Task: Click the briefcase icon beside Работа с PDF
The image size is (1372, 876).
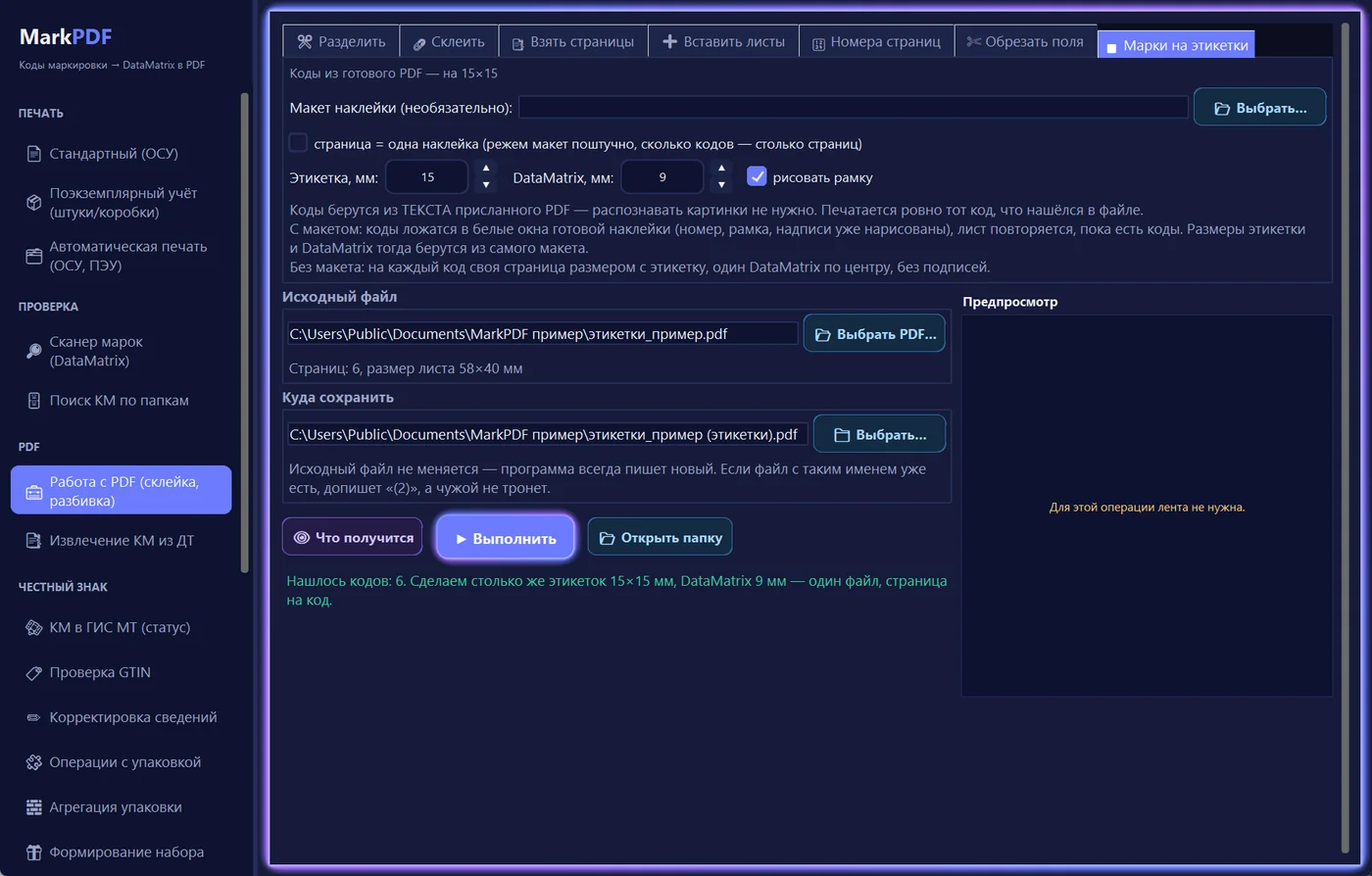Action: [x=33, y=492]
